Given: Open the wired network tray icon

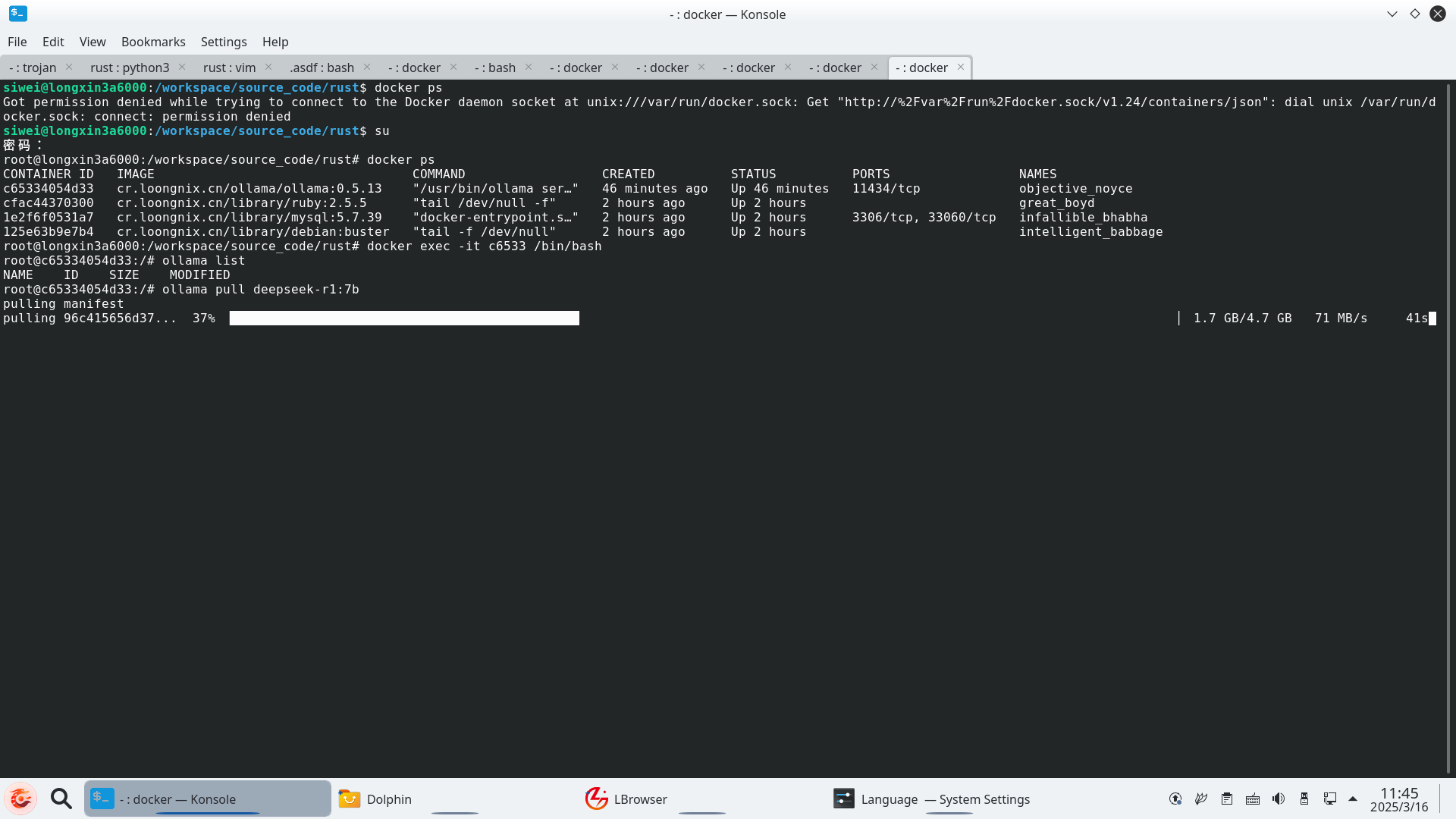Looking at the screenshot, I should [x=1330, y=799].
